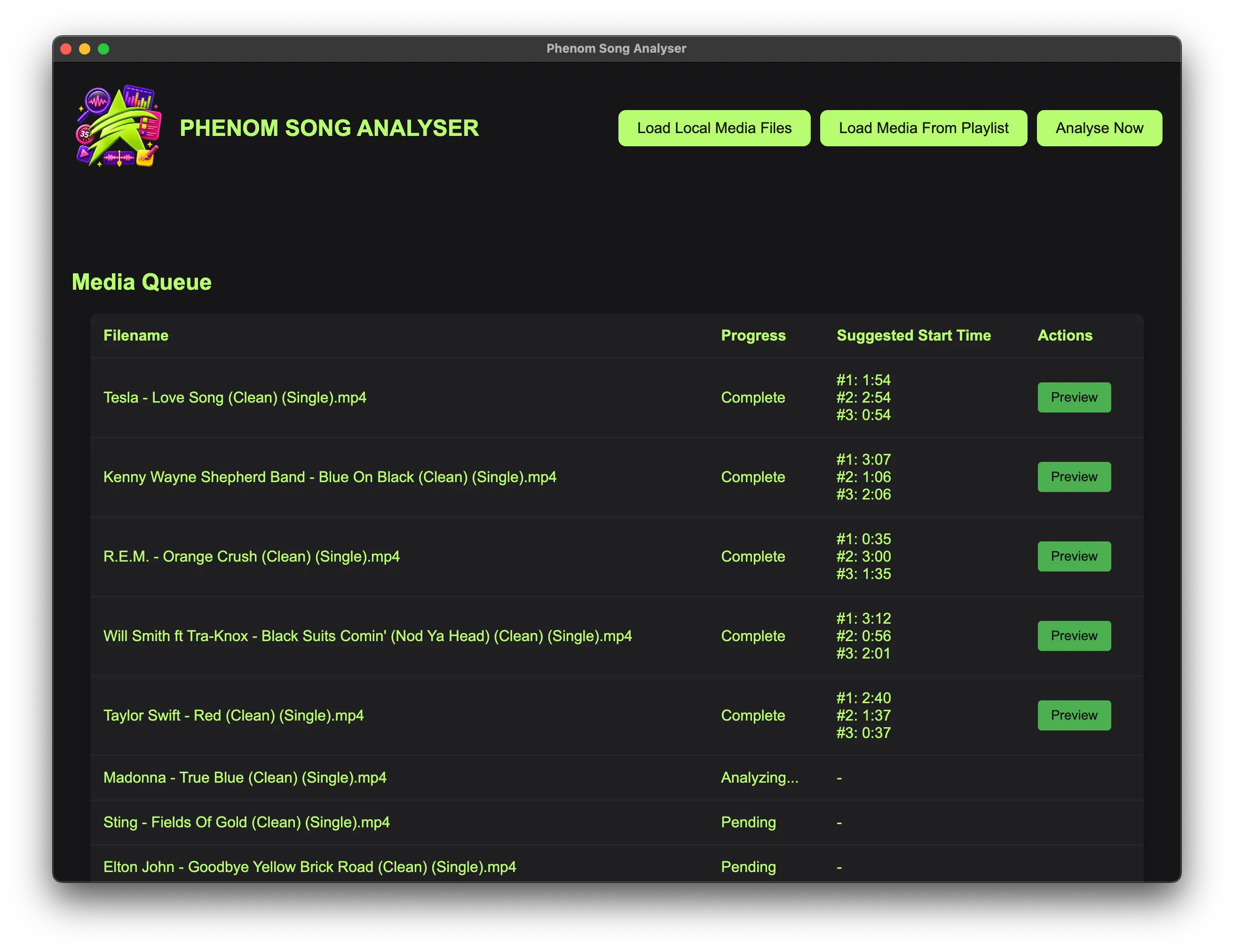Click the Suggested Start Time column header
Screen dimensions: 1234x952
[914, 336]
